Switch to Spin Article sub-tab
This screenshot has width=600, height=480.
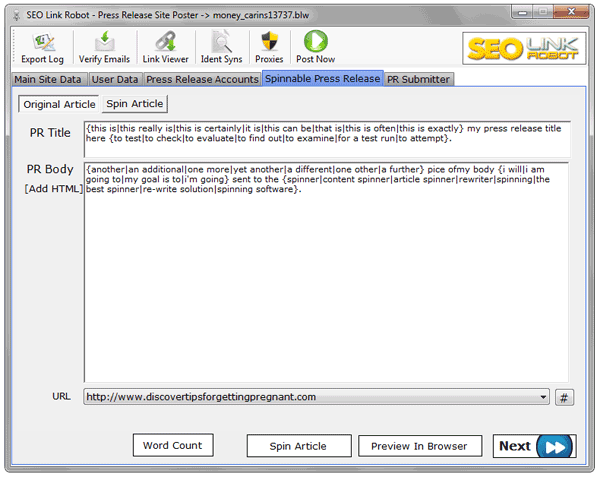tap(135, 103)
